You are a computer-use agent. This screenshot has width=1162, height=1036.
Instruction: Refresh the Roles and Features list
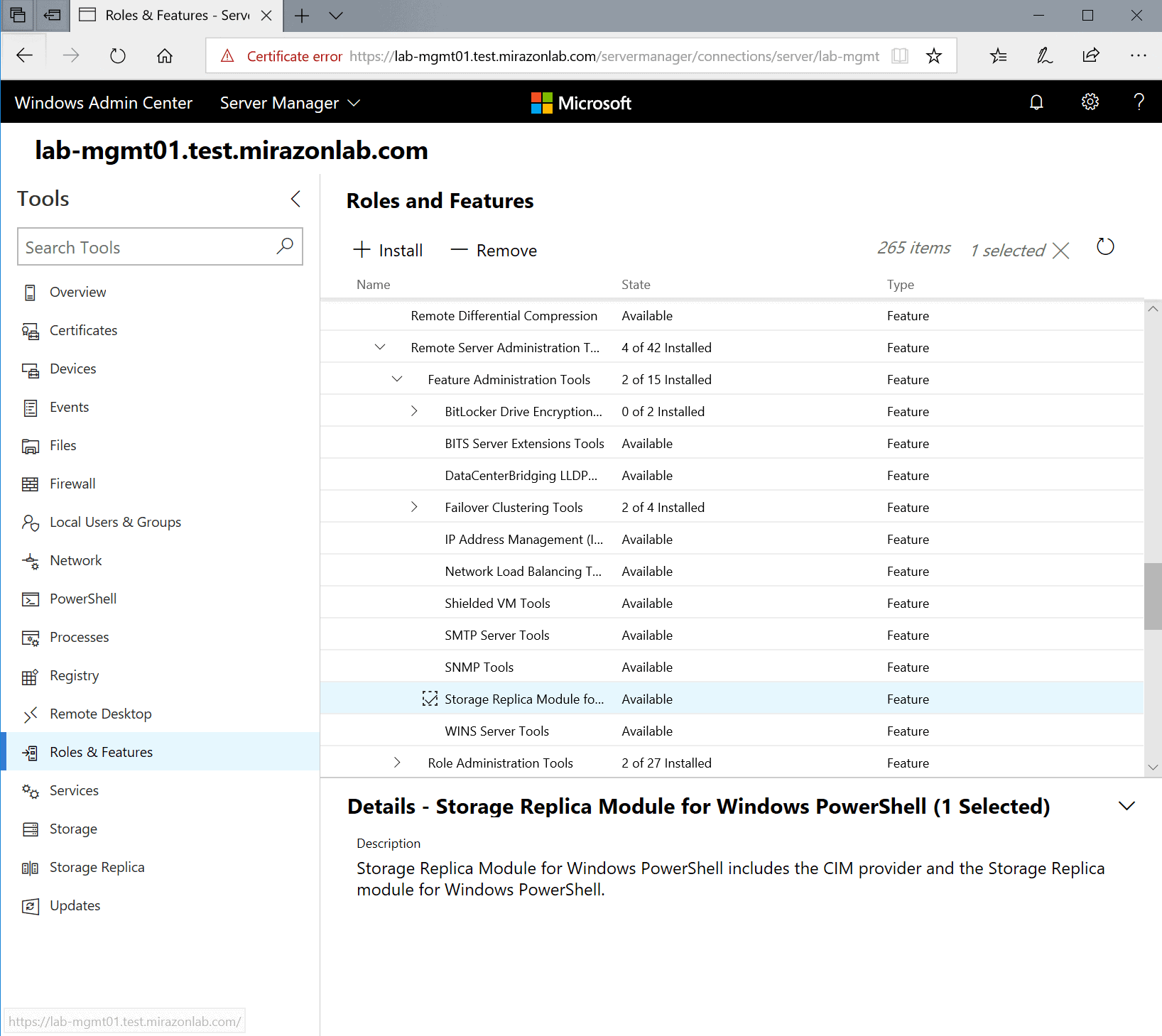pyautogui.click(x=1105, y=247)
